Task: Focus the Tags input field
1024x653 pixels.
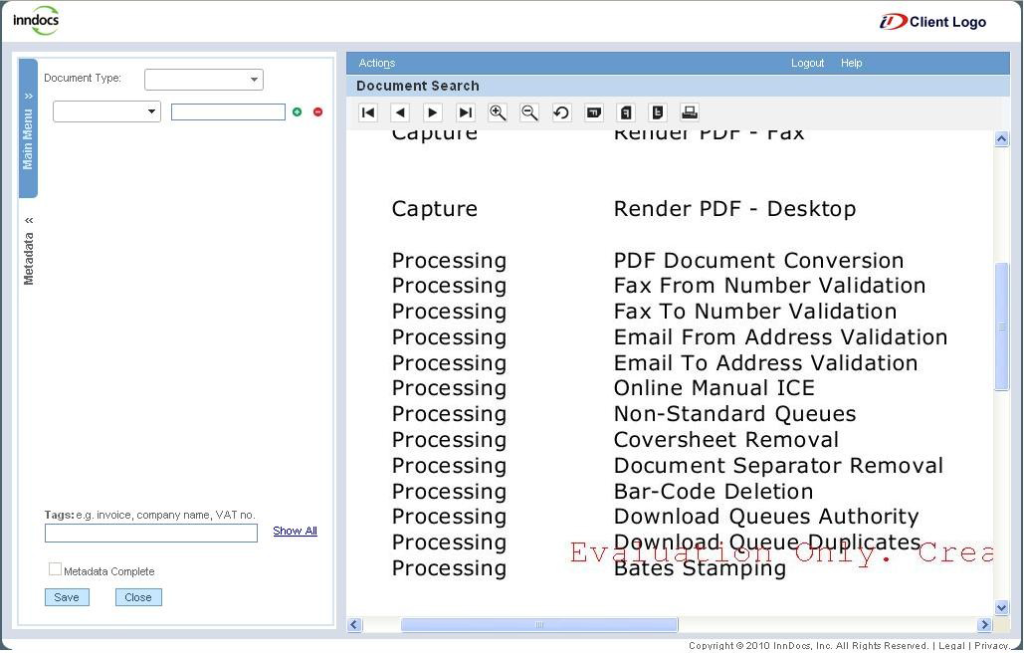Action: pyautogui.click(x=151, y=533)
